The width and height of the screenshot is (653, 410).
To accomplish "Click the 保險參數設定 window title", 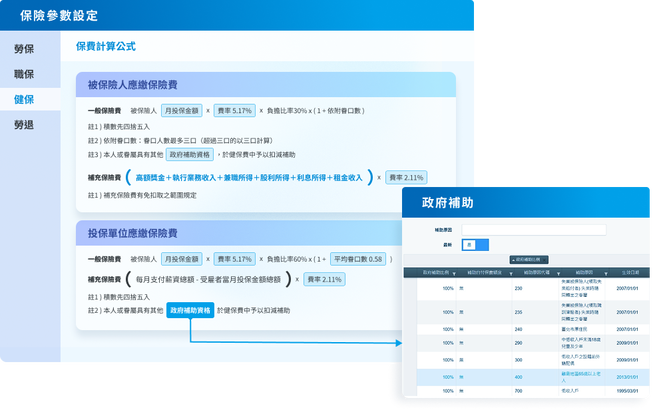I will coord(59,16).
